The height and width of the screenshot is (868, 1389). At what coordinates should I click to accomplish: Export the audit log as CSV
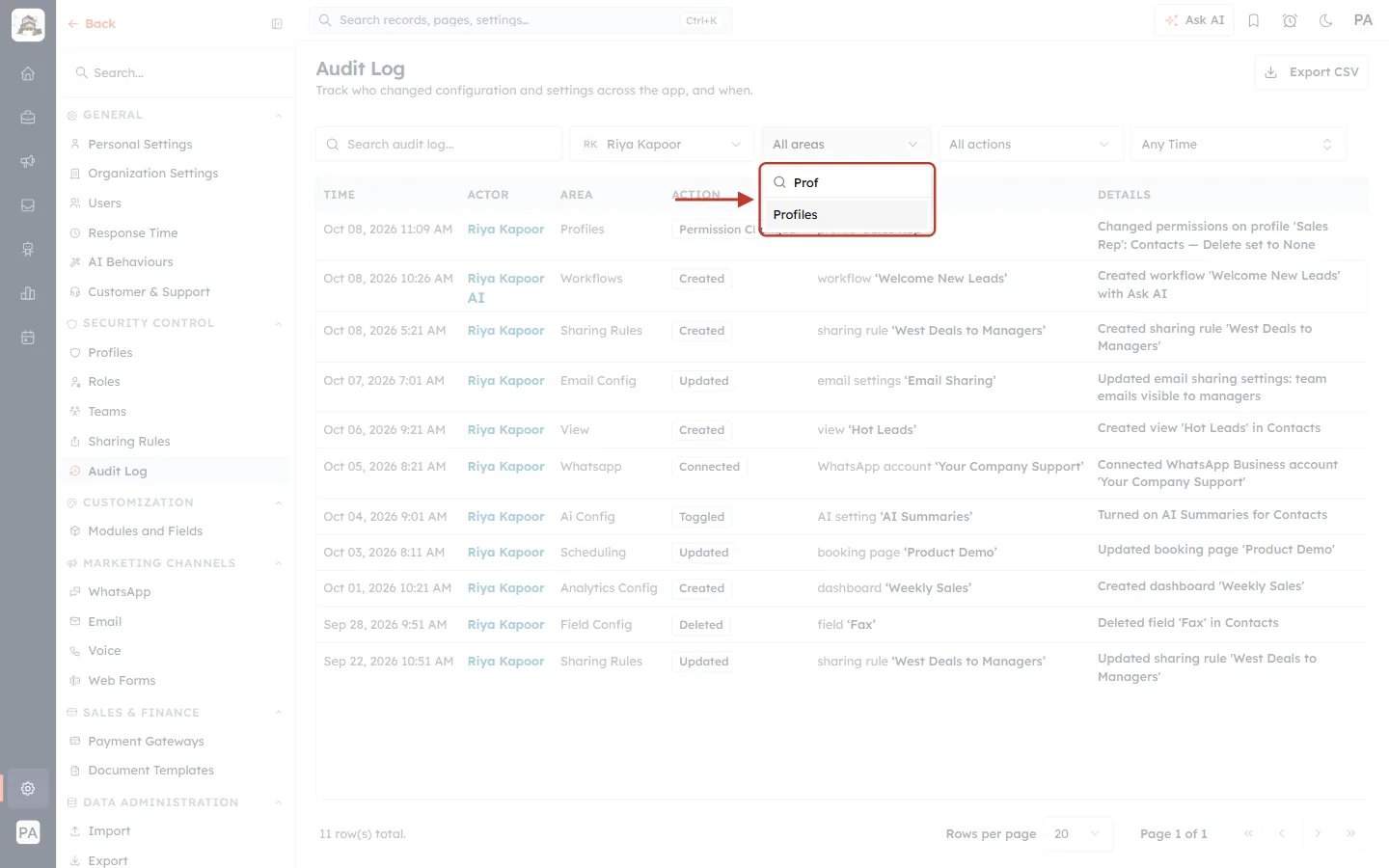pos(1311,72)
